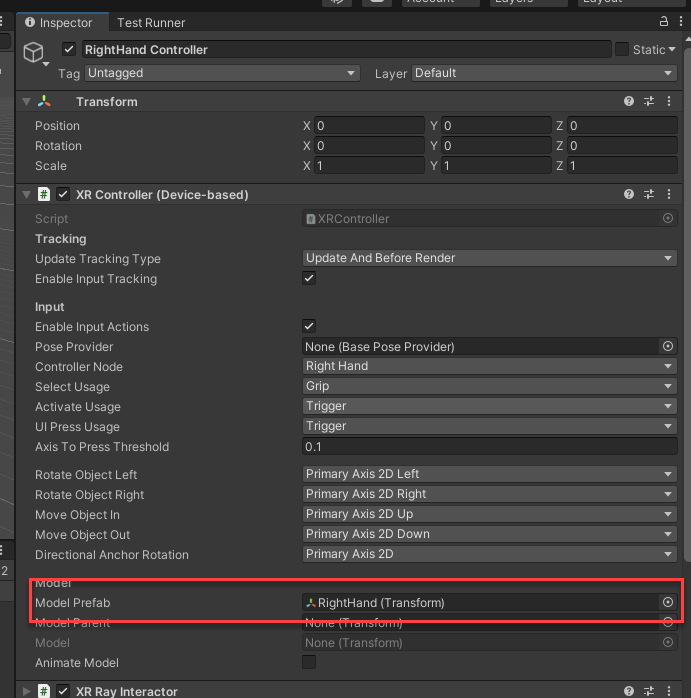Collapse the Transform component foldout
Screen dimensions: 691x698
click(26, 101)
